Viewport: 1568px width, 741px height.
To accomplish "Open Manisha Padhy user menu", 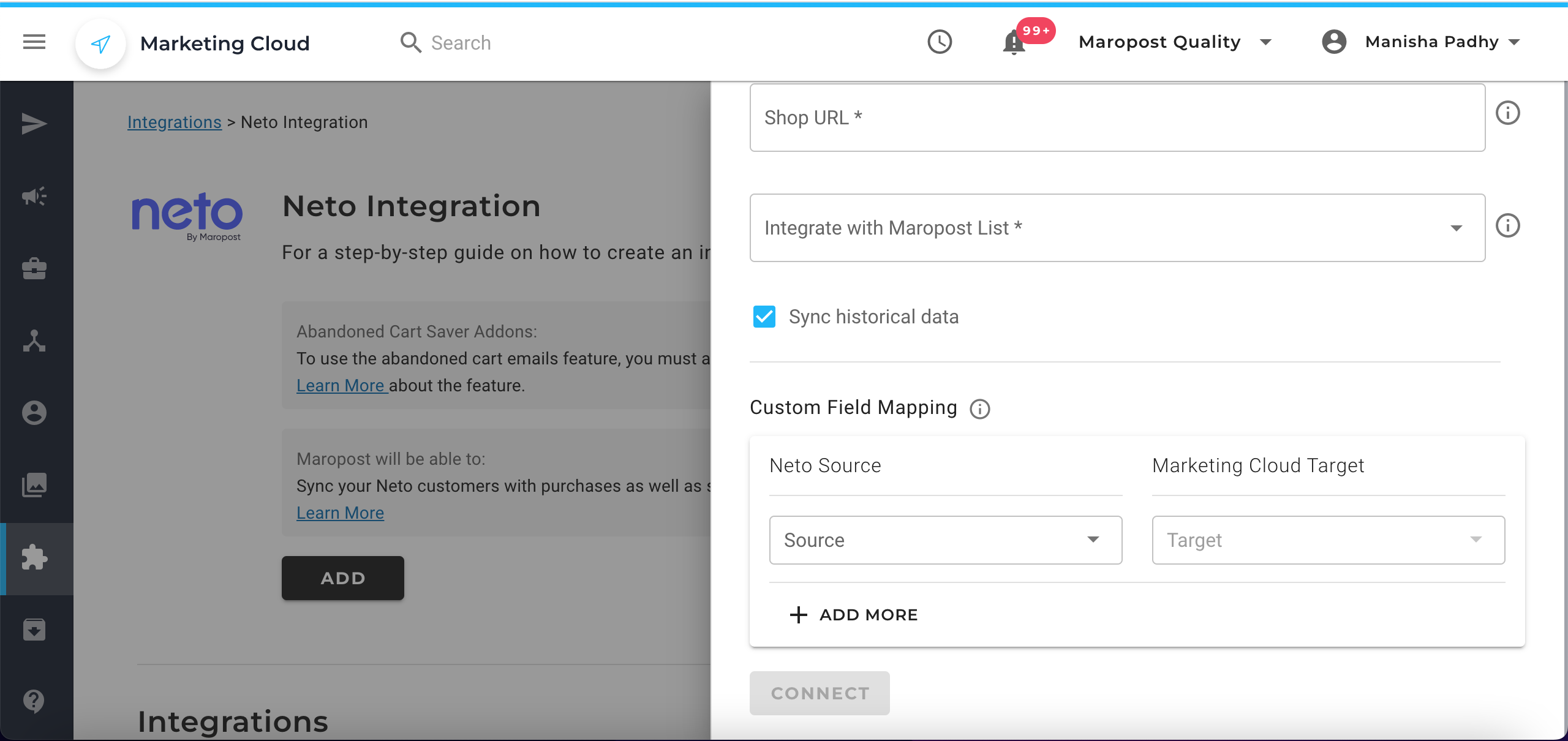I will pyautogui.click(x=1421, y=42).
